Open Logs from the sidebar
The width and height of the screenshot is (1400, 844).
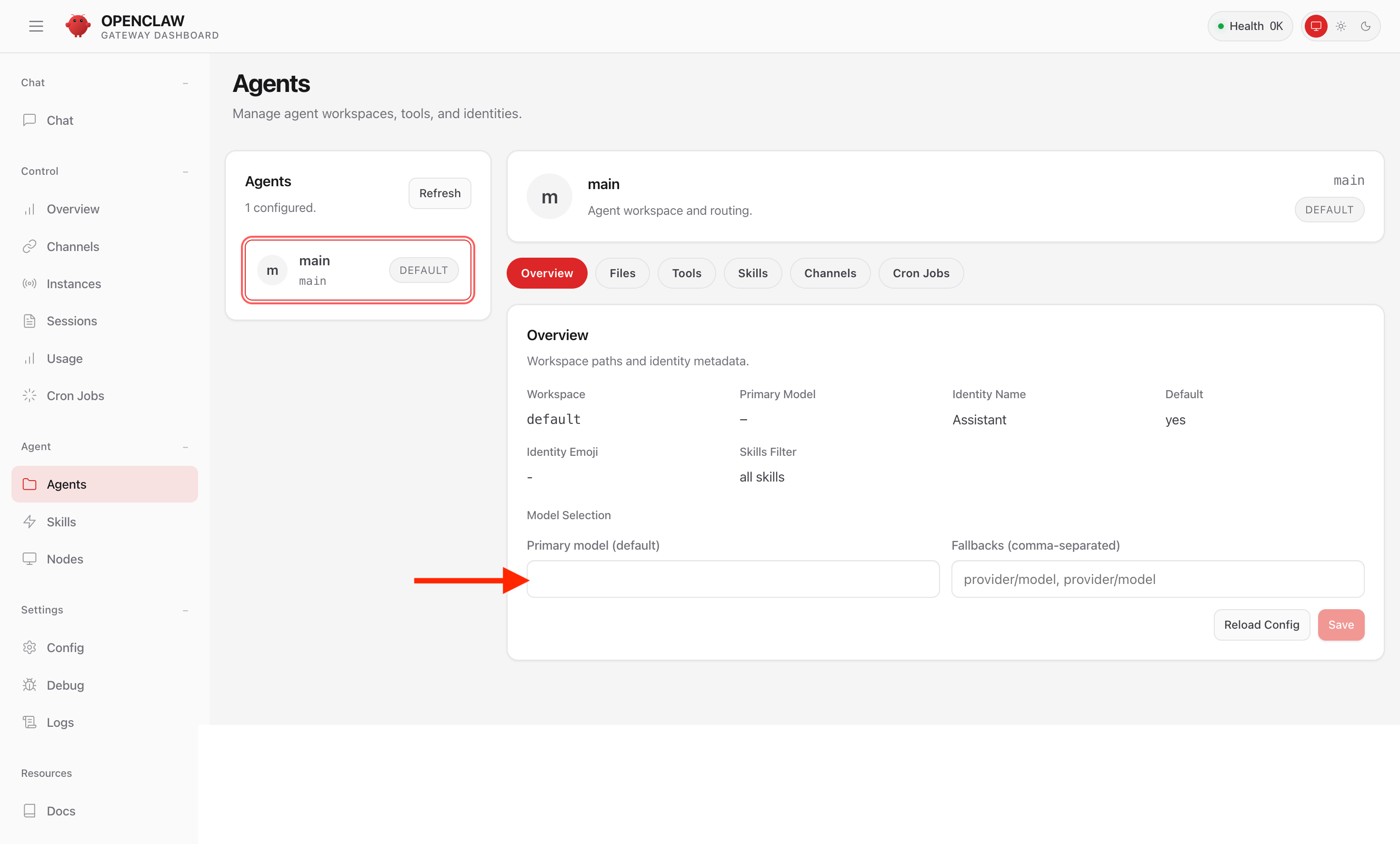tap(60, 723)
